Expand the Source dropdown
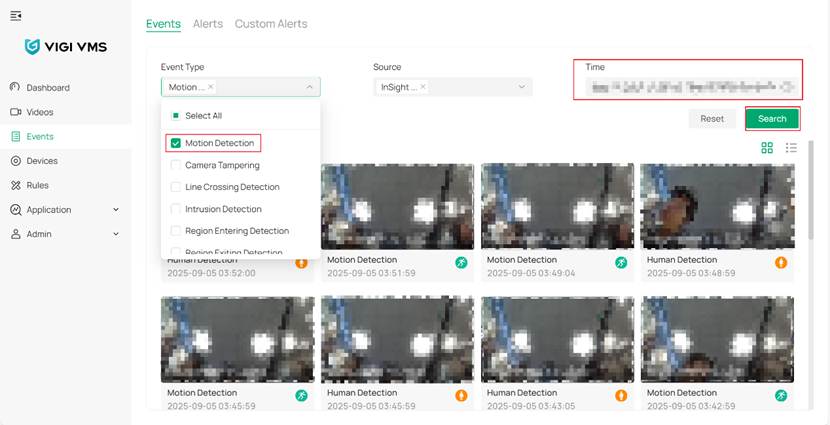Screen dimensions: 830x425 point(521,88)
